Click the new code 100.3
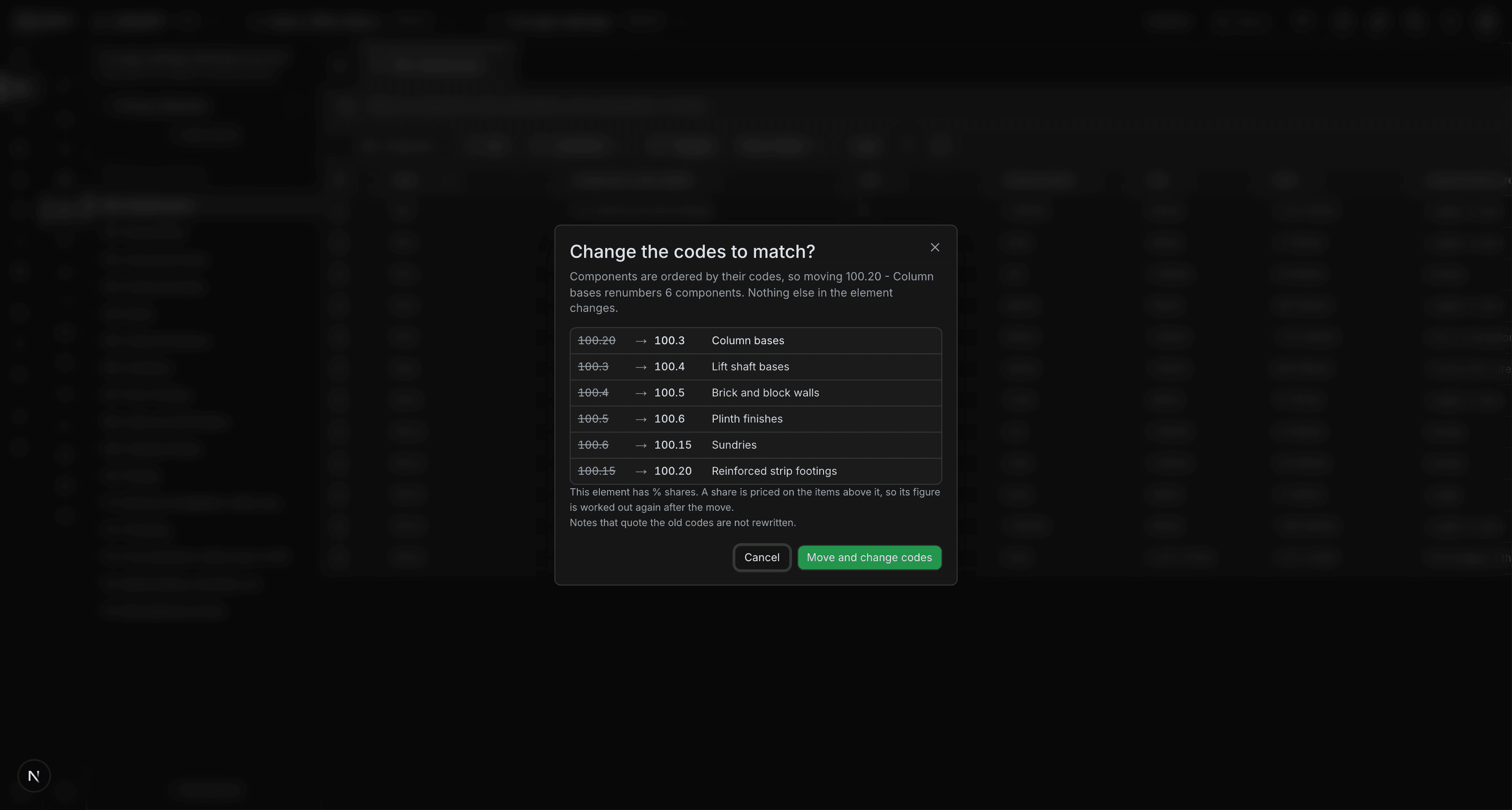 (669, 341)
